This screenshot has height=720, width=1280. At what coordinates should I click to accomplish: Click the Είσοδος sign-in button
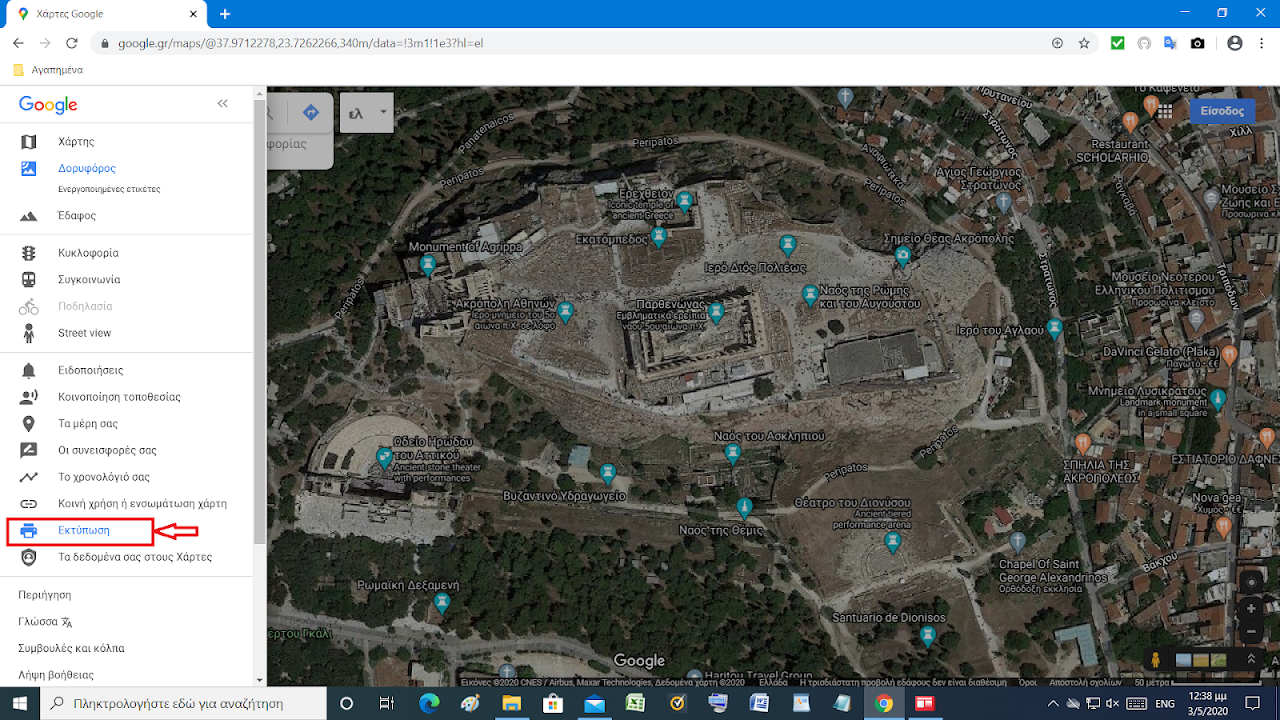tap(1221, 111)
